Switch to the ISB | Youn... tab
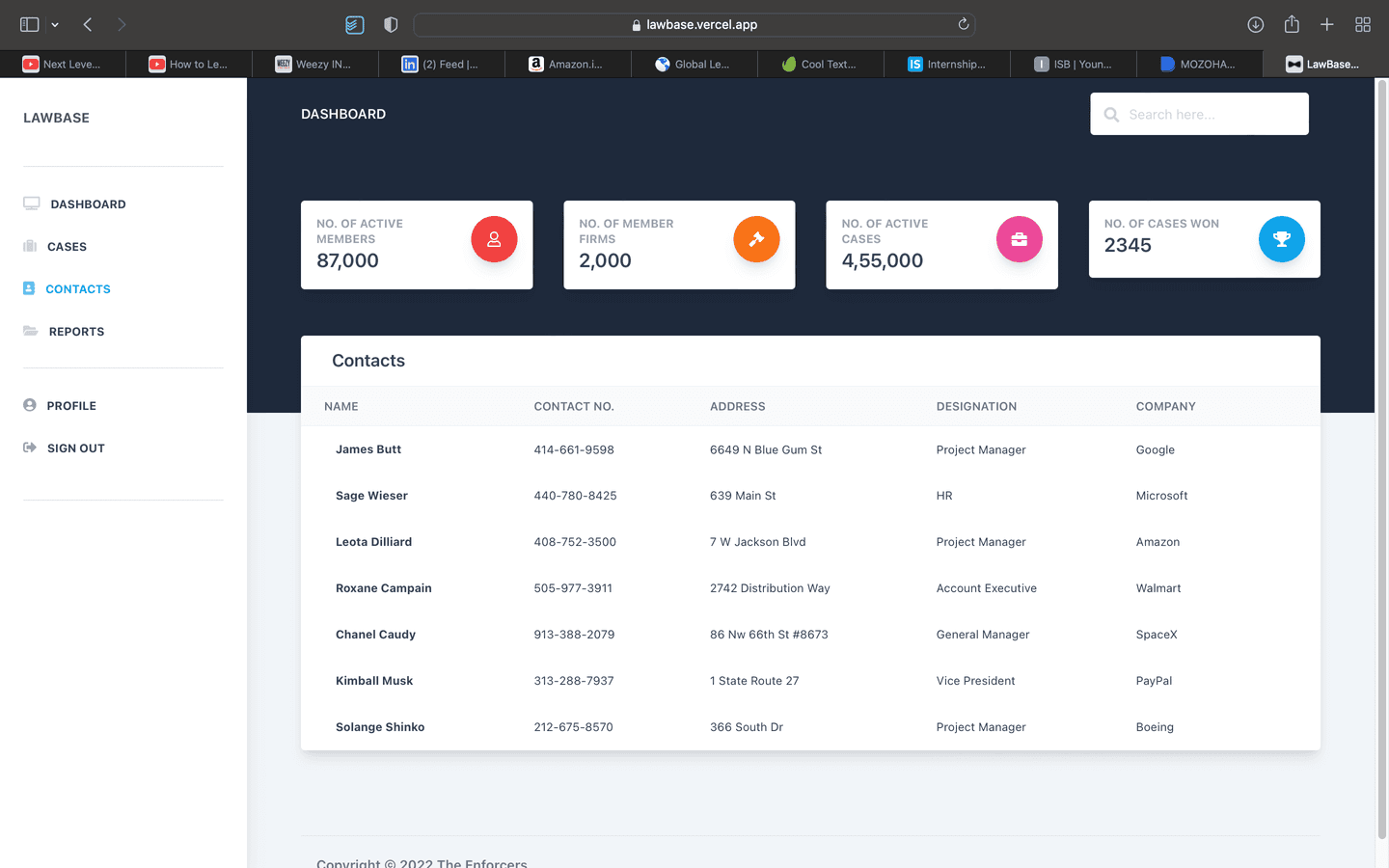Viewport: 1389px width, 868px height. coord(1074,64)
